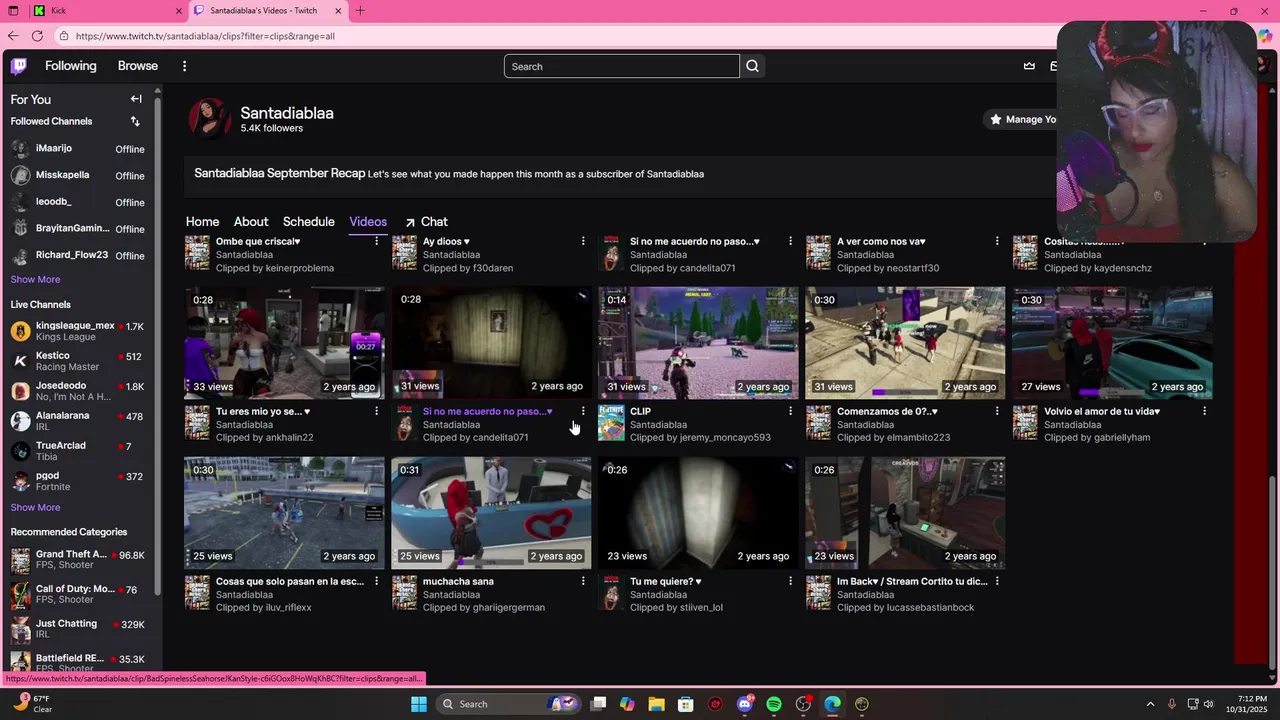Open Kestico live channel
This screenshot has width=1280, height=720.
coord(78,361)
